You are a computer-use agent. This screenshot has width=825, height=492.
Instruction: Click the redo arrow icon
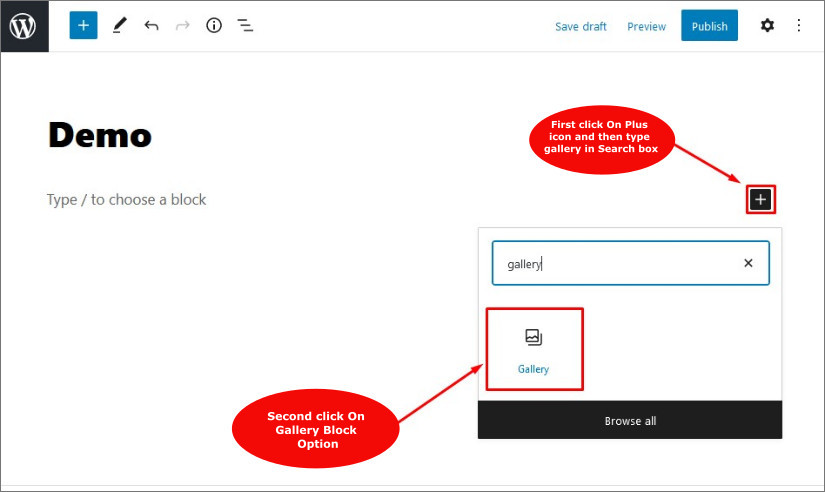tap(182, 26)
